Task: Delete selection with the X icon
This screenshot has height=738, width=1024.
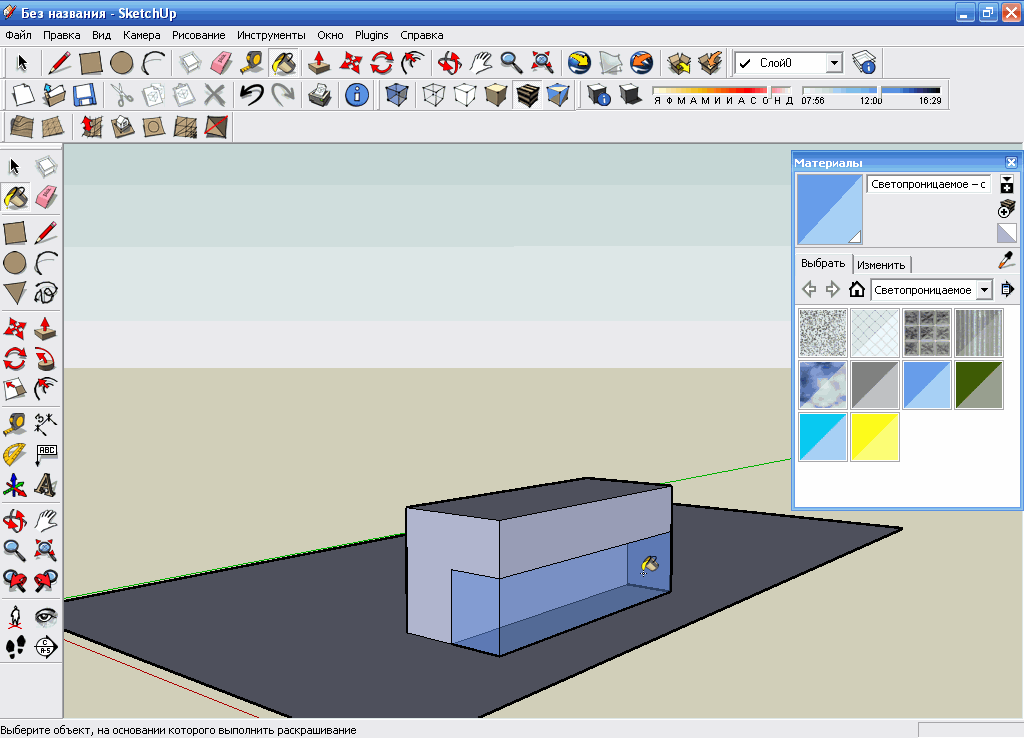Action: point(214,95)
